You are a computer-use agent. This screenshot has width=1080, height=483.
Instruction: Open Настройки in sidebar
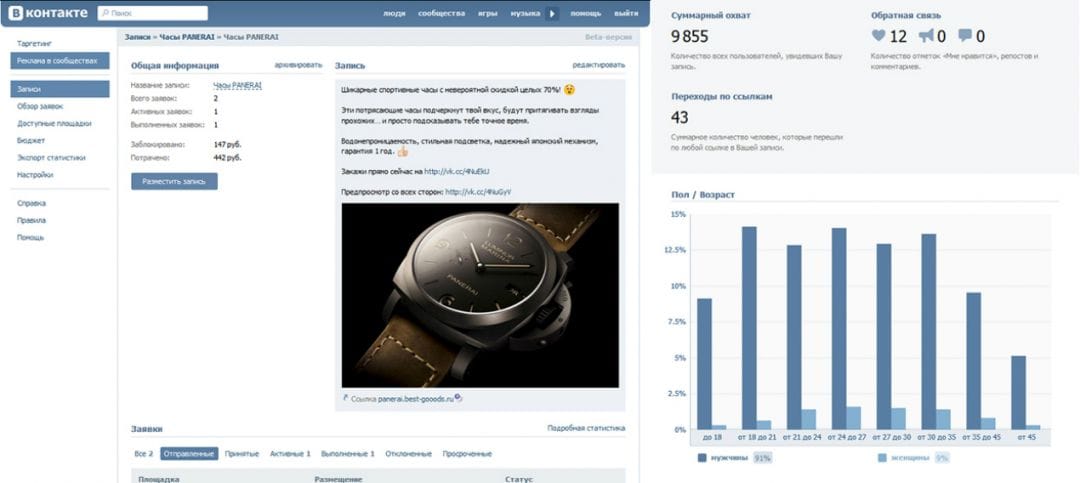coord(35,175)
